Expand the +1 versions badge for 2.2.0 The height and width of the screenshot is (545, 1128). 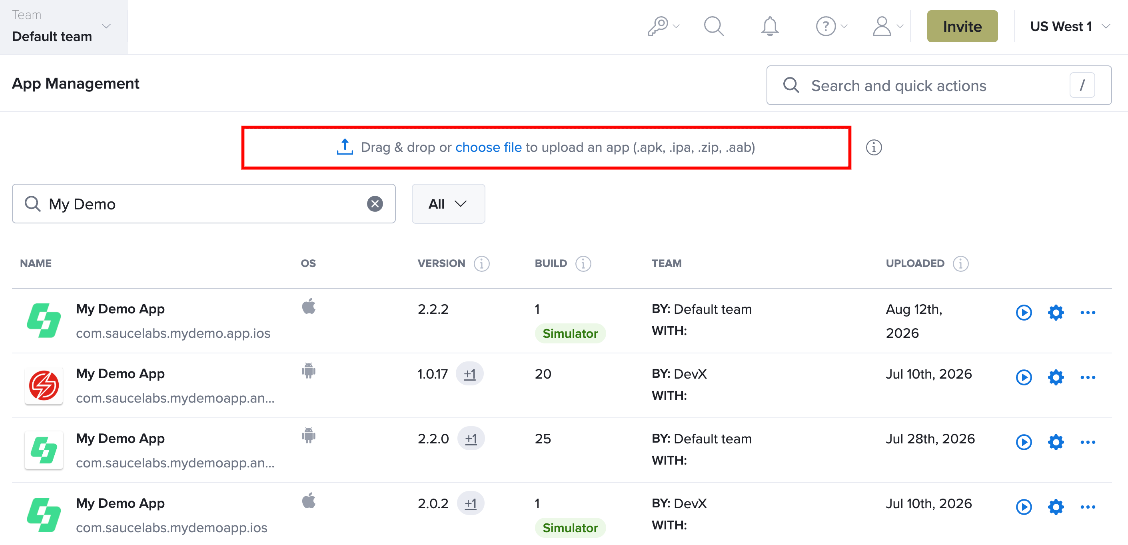click(x=470, y=439)
